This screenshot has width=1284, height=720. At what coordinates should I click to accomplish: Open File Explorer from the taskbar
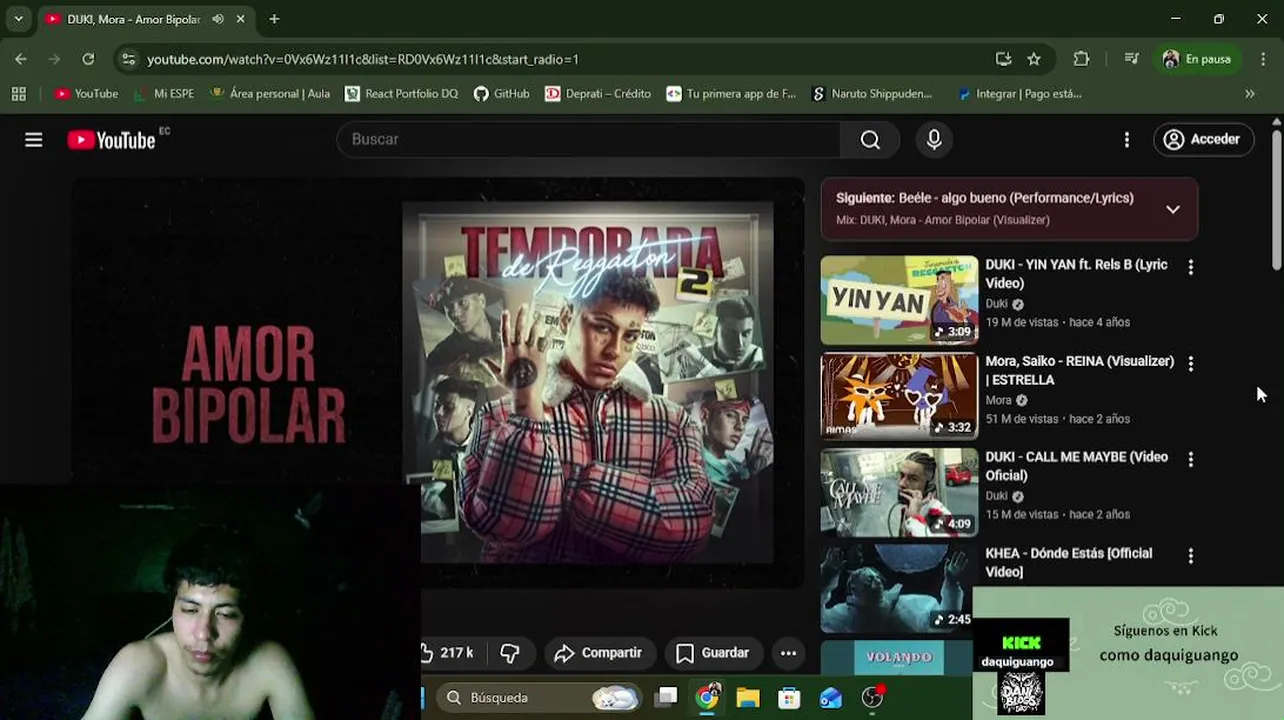[748, 697]
